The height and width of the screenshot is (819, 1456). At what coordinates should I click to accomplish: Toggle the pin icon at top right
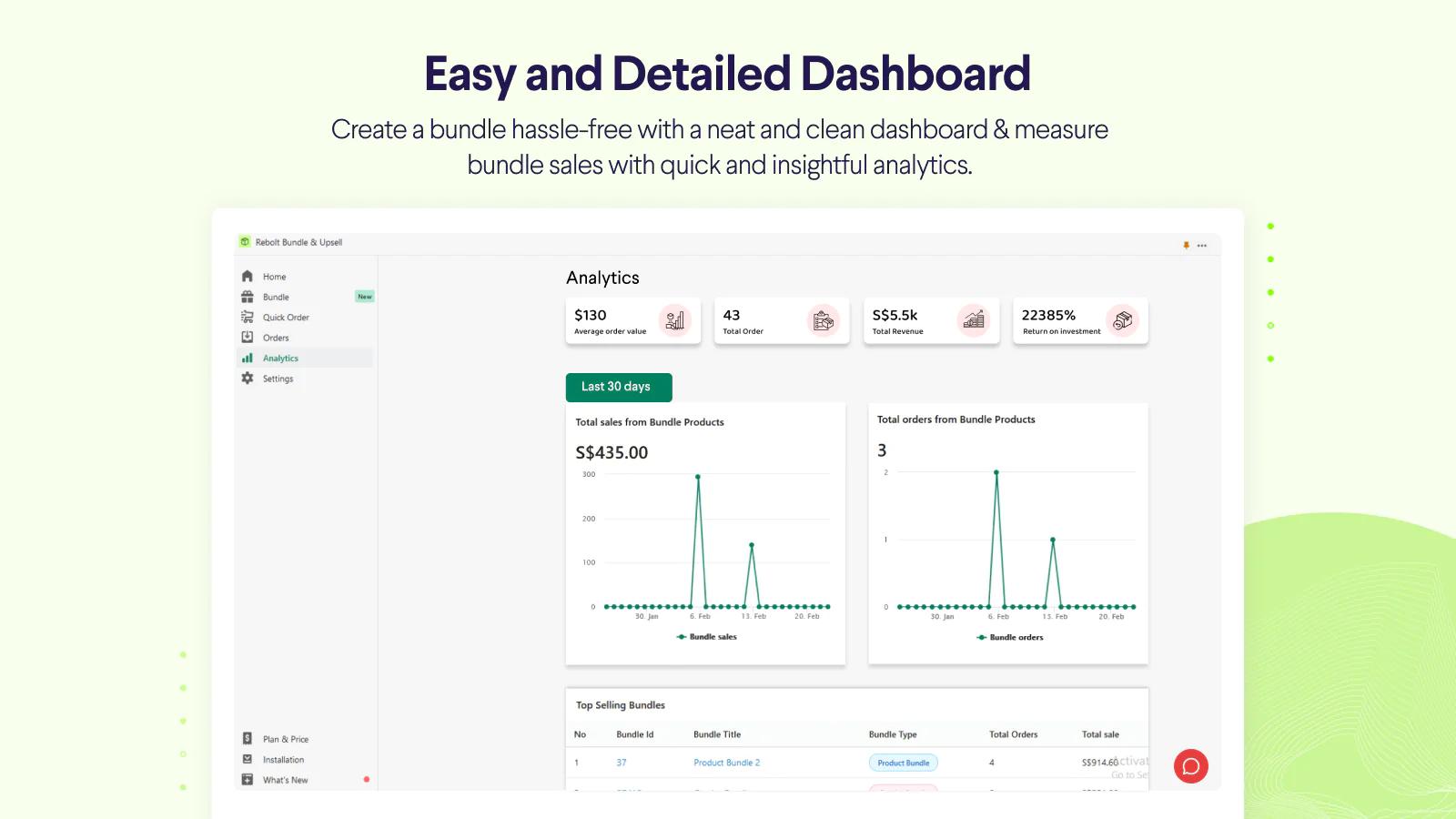pyautogui.click(x=1185, y=244)
